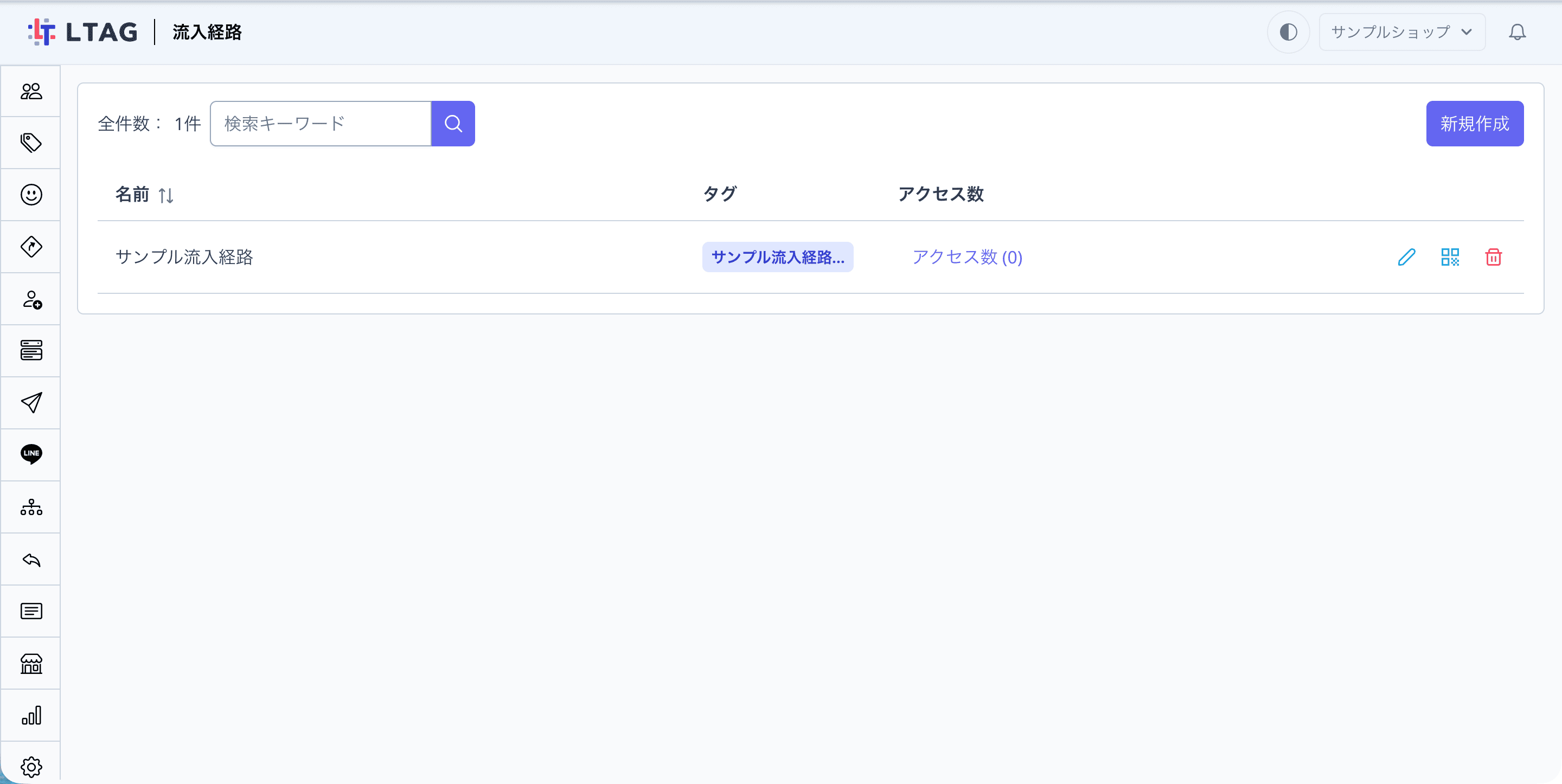Open the smiley face sidebar icon
1562x784 pixels.
tap(31, 195)
